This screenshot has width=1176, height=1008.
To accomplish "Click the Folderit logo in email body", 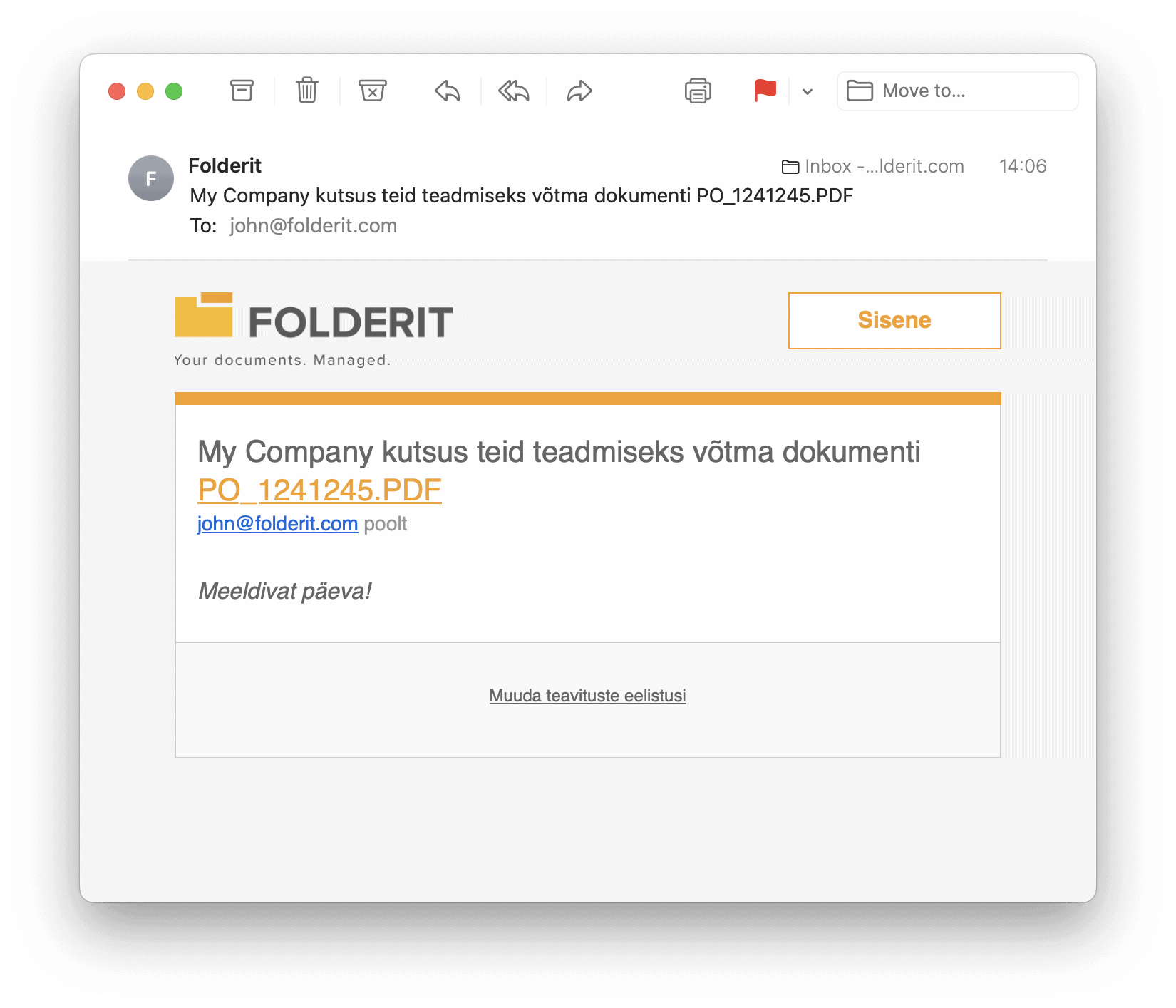I will pyautogui.click(x=314, y=329).
